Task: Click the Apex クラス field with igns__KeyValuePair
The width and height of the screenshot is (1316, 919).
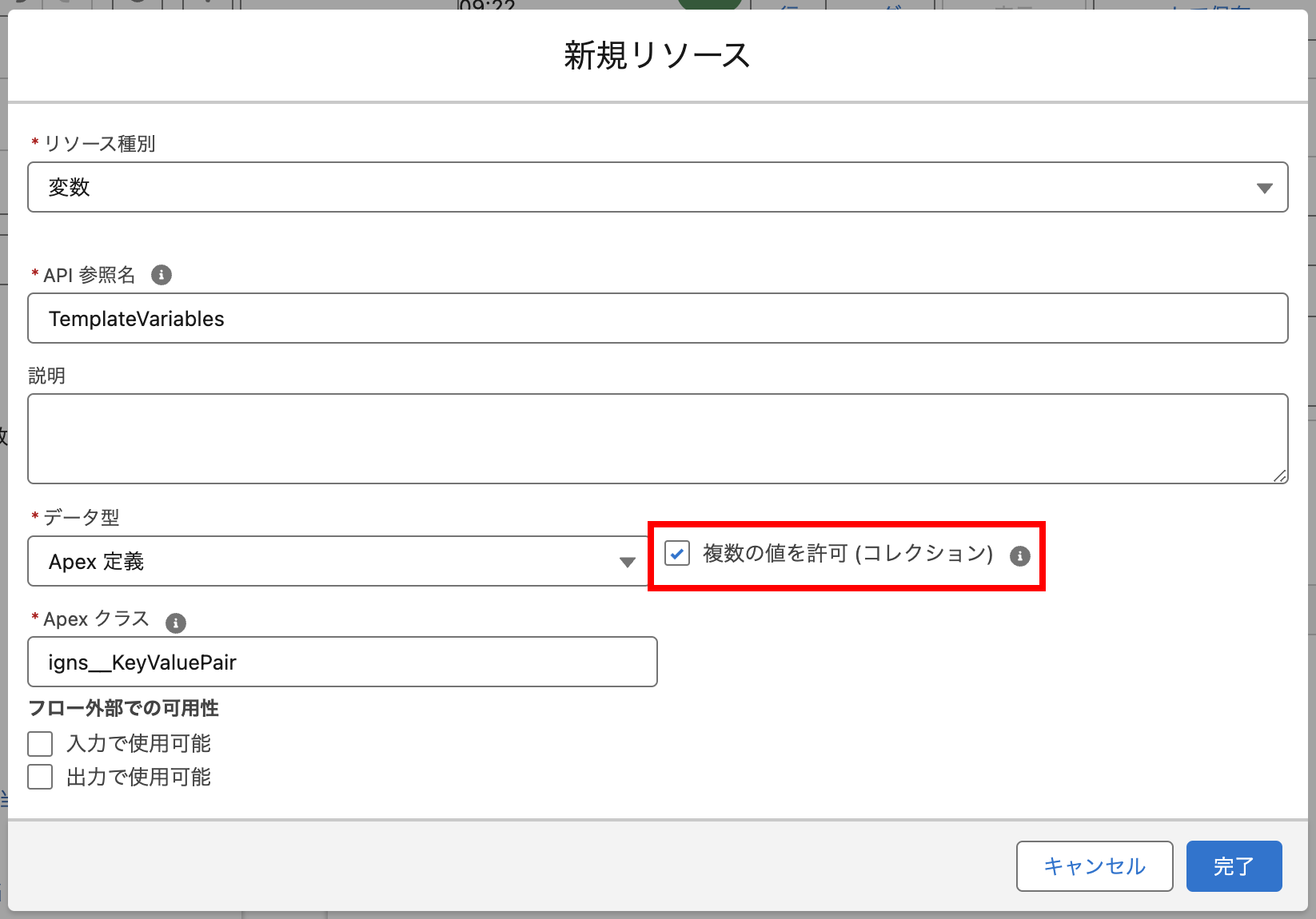Action: click(342, 662)
